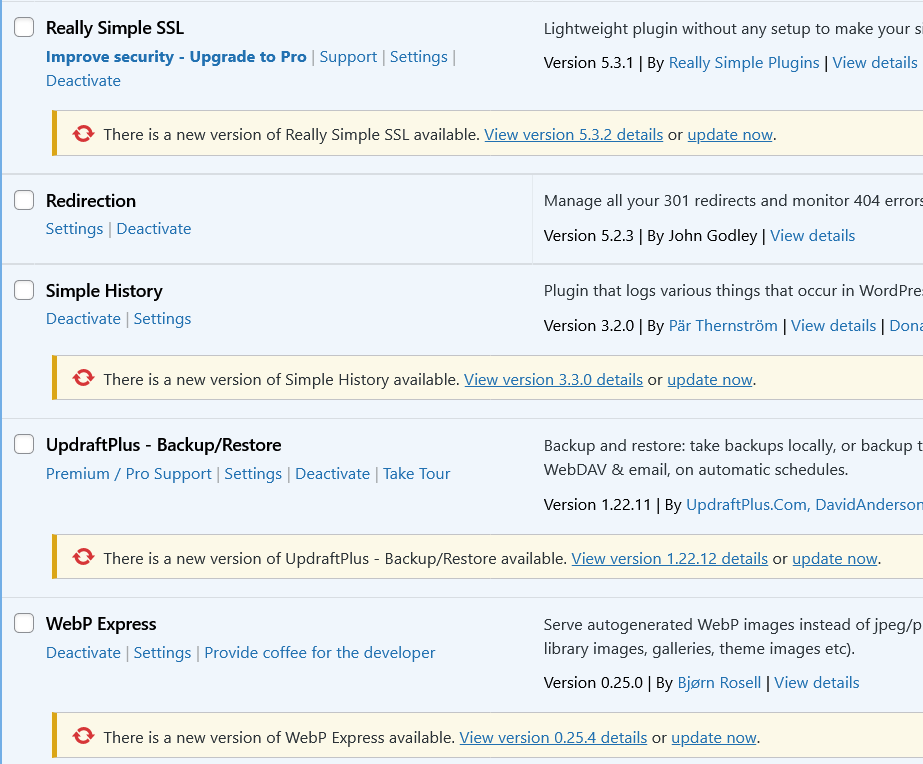View version 5.3.2 details
The image size is (923, 764).
coord(574,135)
